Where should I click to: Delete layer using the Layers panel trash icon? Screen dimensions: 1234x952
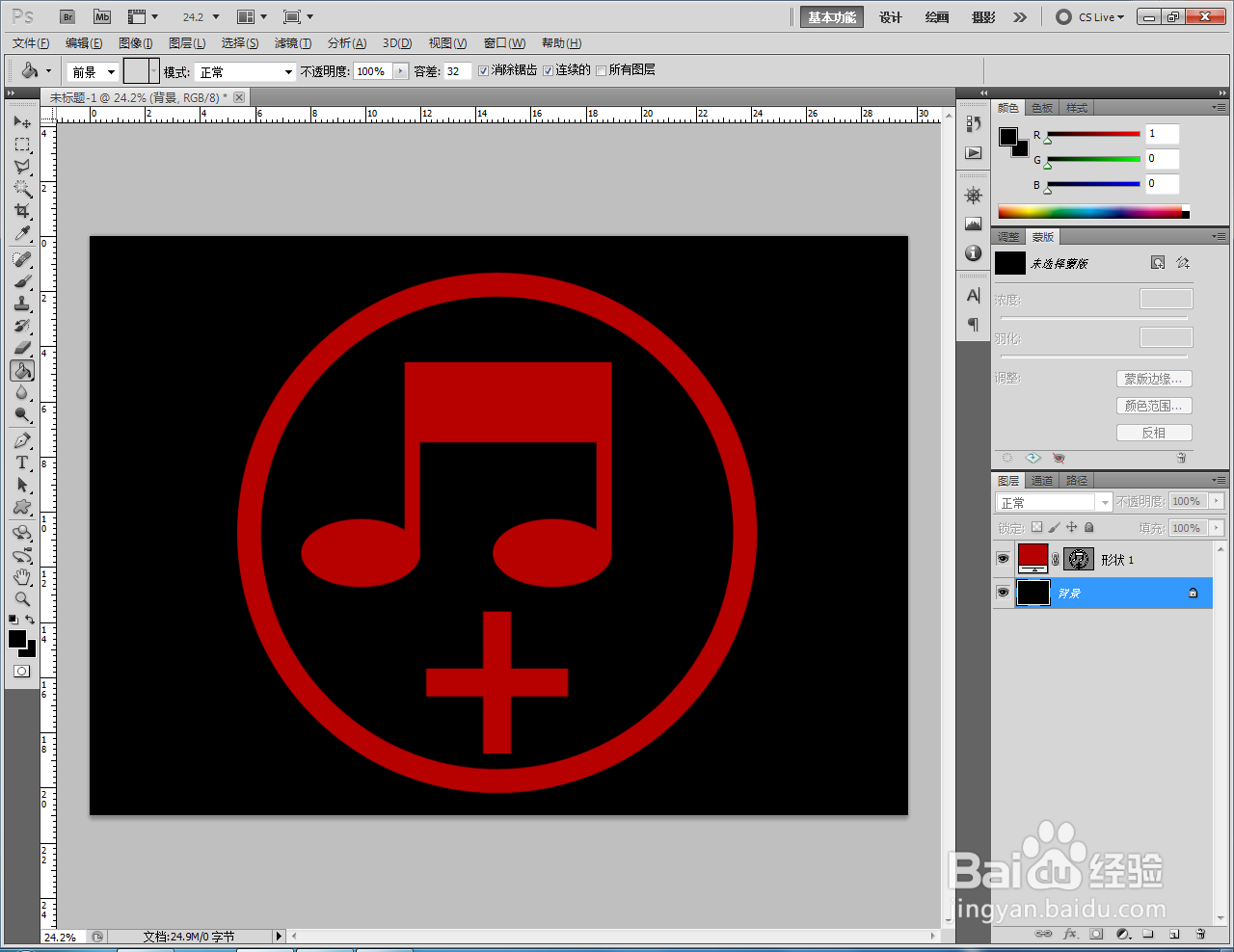click(1200, 934)
